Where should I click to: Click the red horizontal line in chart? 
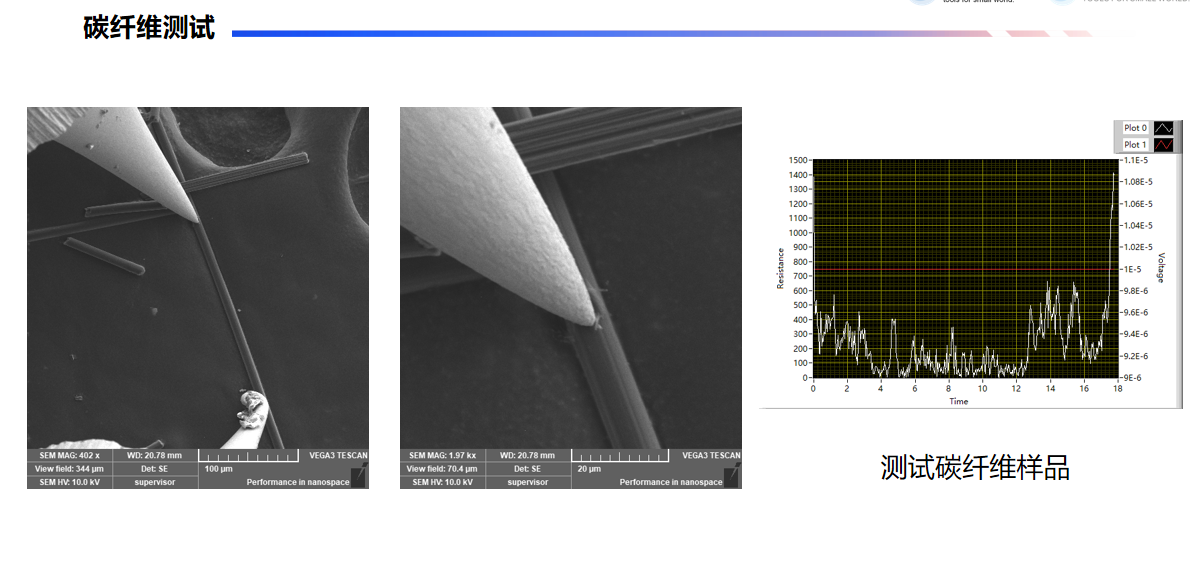pos(960,269)
